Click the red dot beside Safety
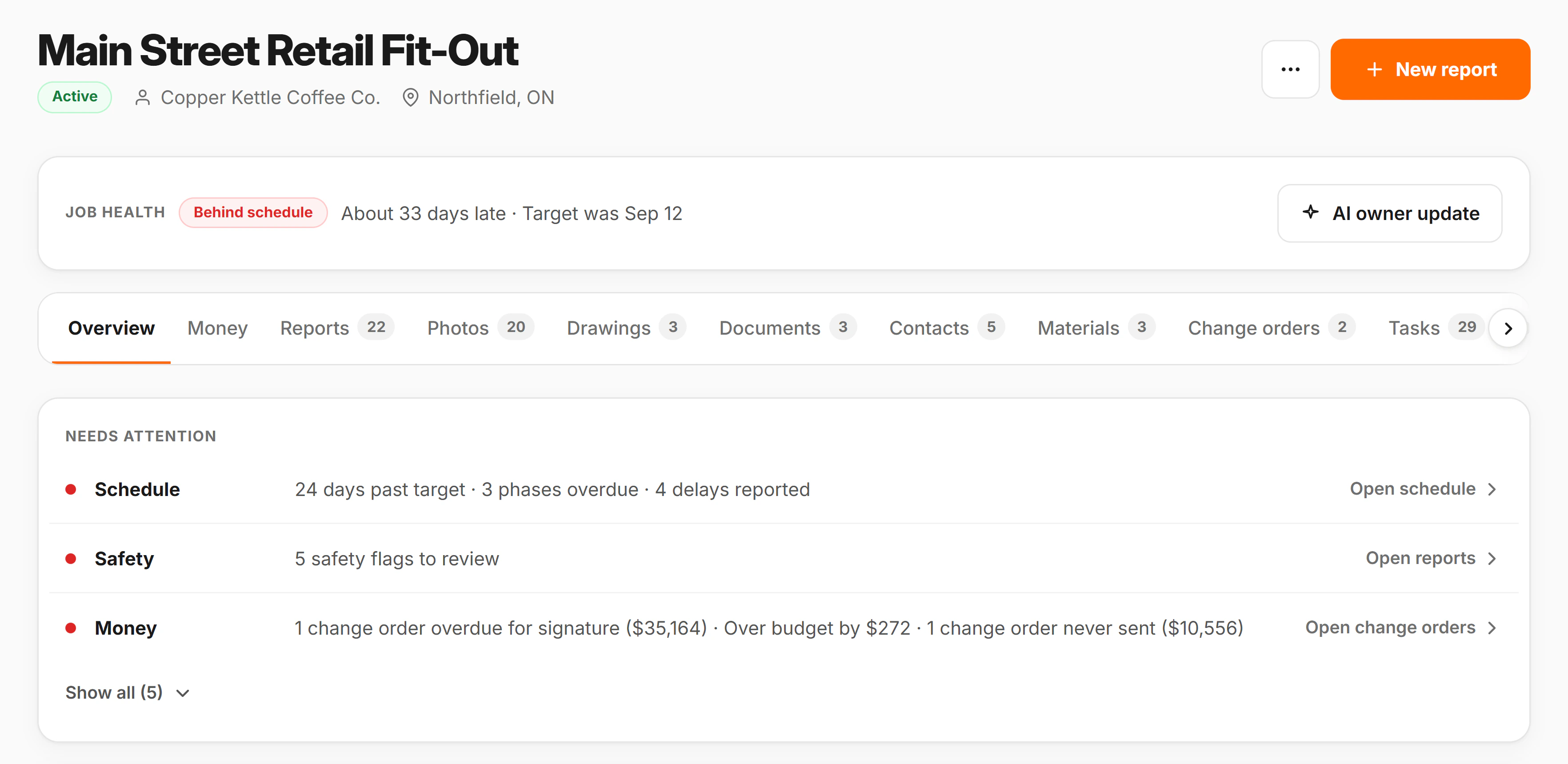The width and height of the screenshot is (1568, 764). click(71, 559)
